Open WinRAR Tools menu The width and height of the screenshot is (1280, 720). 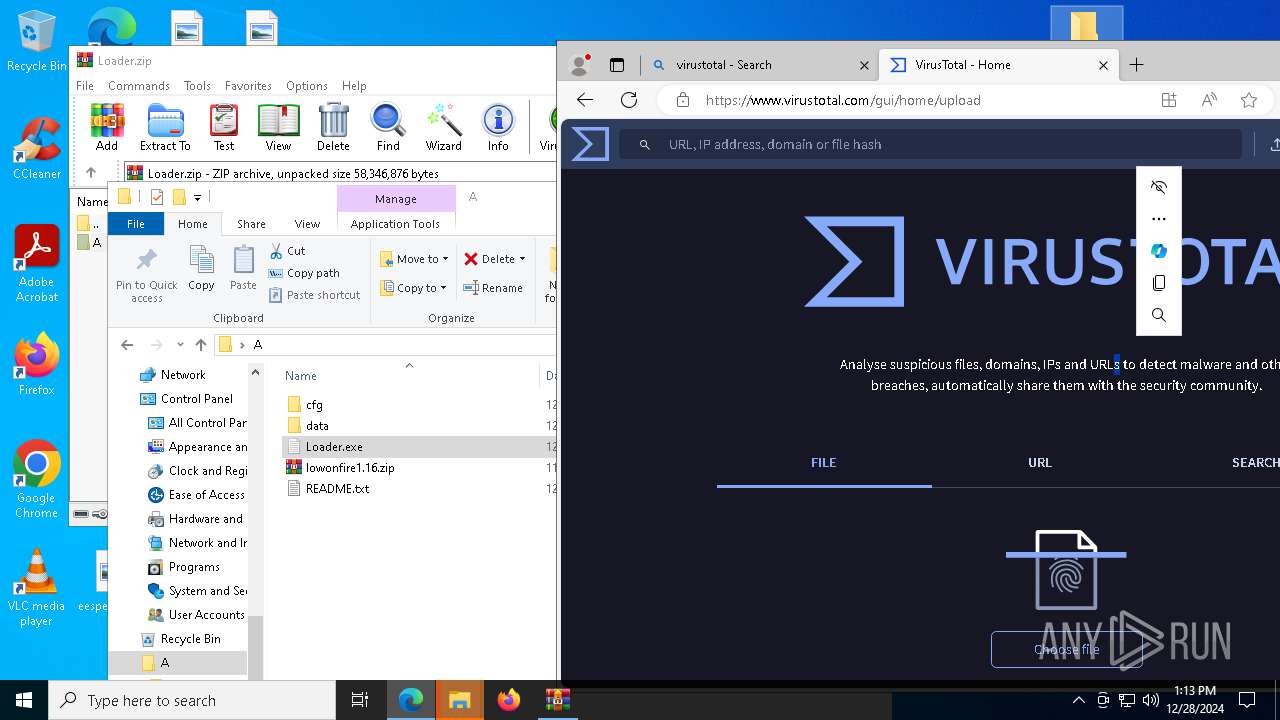(197, 86)
